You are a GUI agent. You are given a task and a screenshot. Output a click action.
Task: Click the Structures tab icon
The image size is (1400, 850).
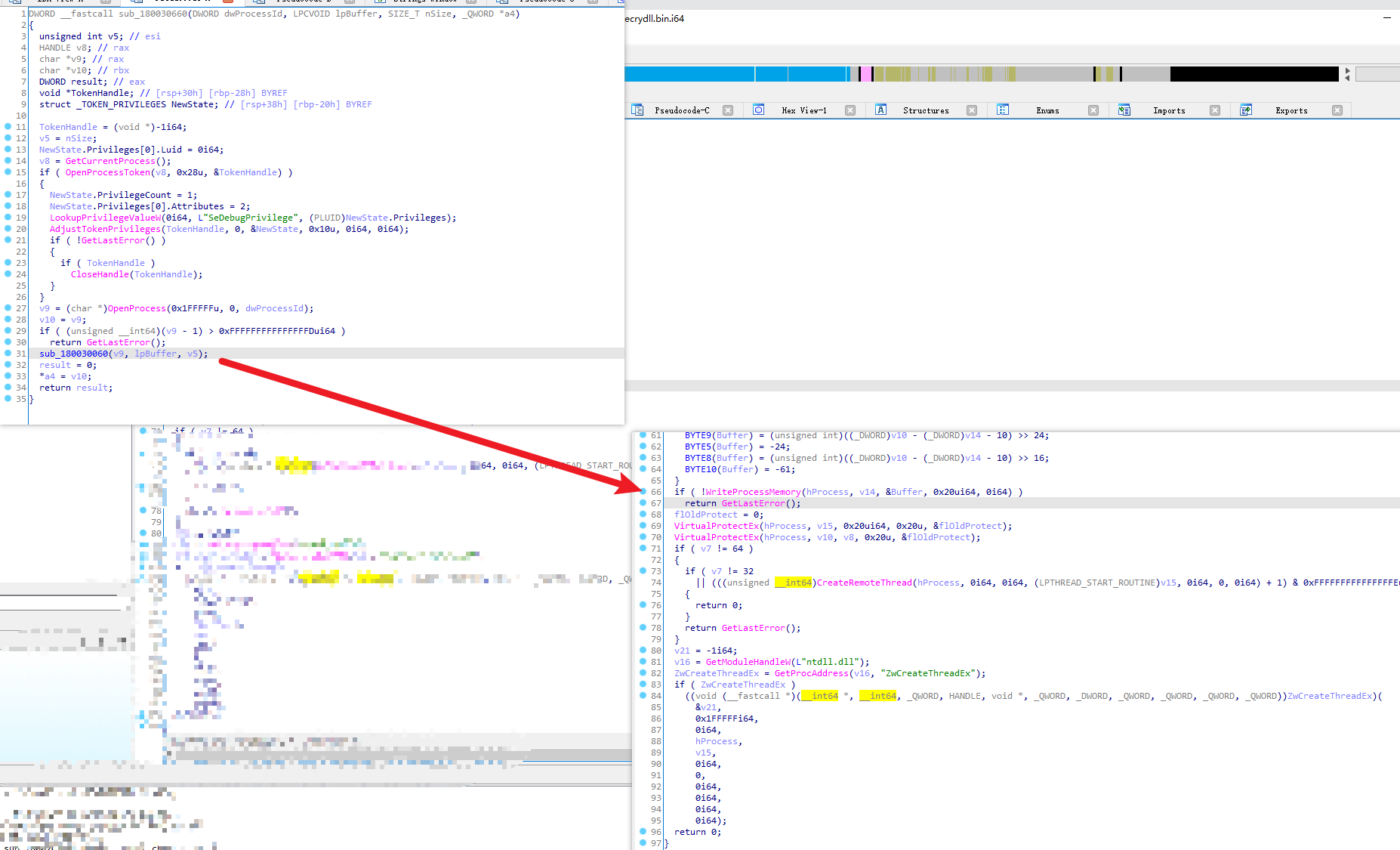pyautogui.click(x=880, y=110)
